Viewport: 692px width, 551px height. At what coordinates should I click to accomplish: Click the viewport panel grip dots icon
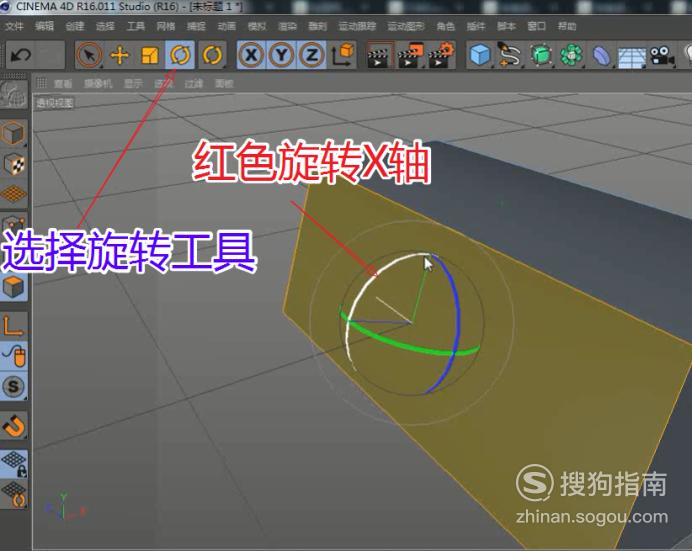[x=41, y=82]
